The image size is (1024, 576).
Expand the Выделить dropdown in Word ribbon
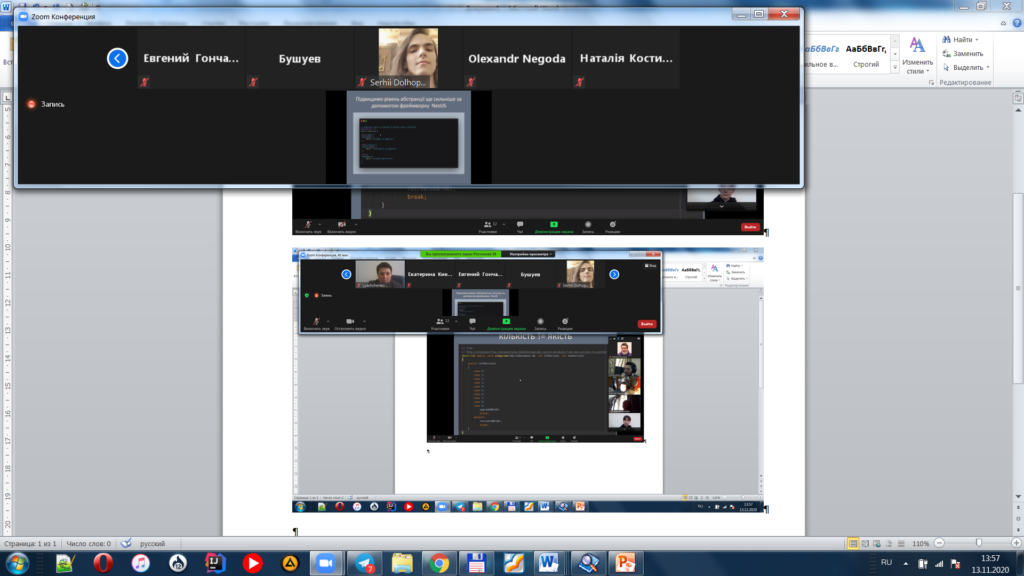(988, 67)
